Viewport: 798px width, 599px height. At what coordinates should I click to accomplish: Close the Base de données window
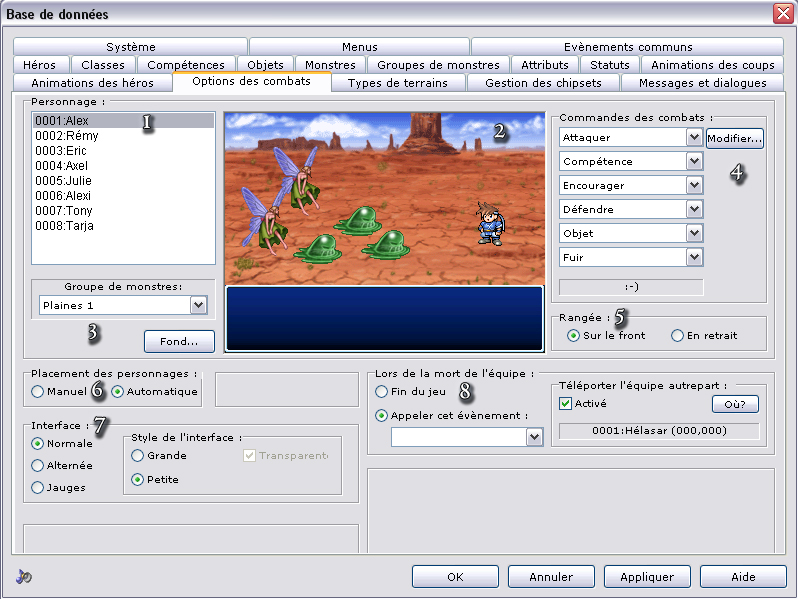click(782, 14)
